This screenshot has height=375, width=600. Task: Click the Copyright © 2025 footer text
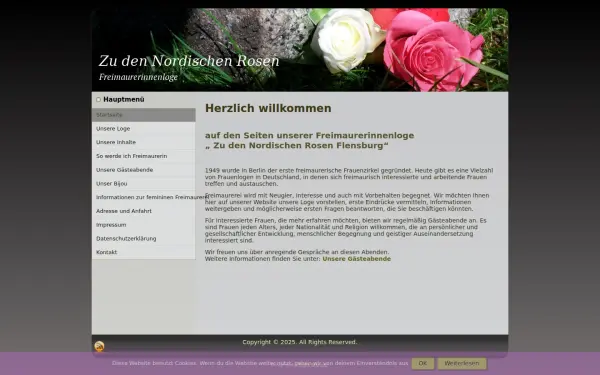coord(300,342)
